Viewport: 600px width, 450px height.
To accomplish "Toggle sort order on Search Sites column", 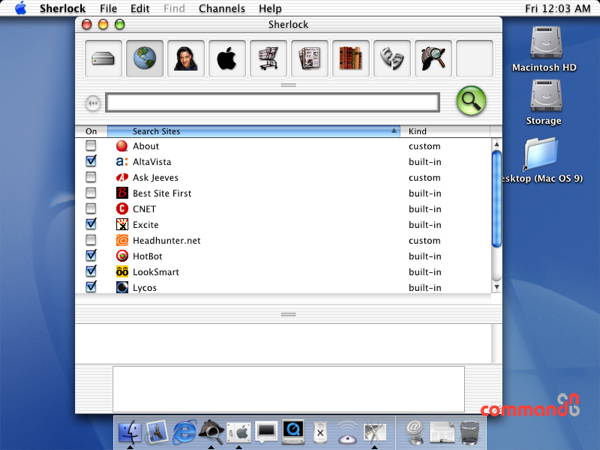I will [254, 131].
